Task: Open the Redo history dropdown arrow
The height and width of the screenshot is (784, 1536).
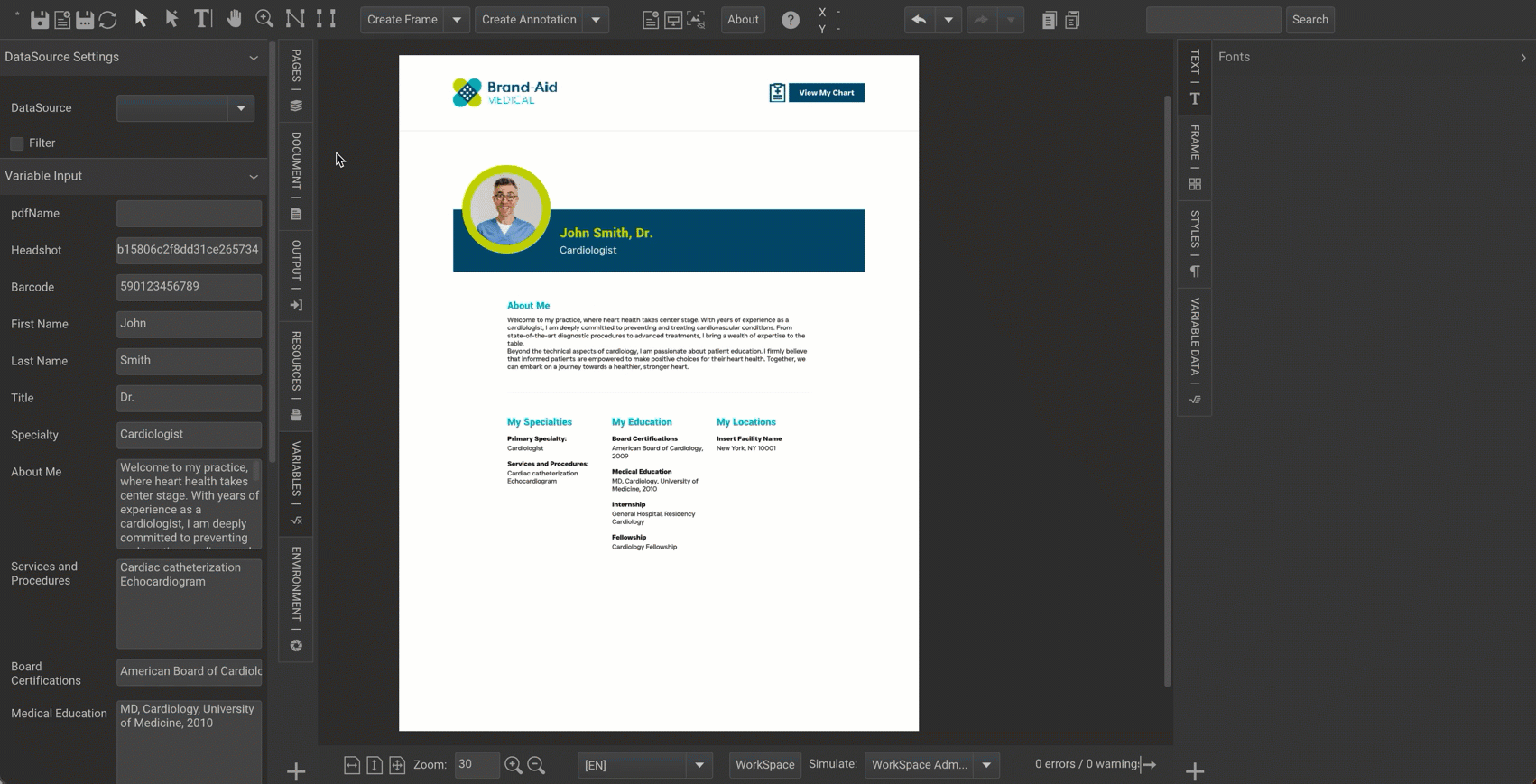Action: 1011,20
